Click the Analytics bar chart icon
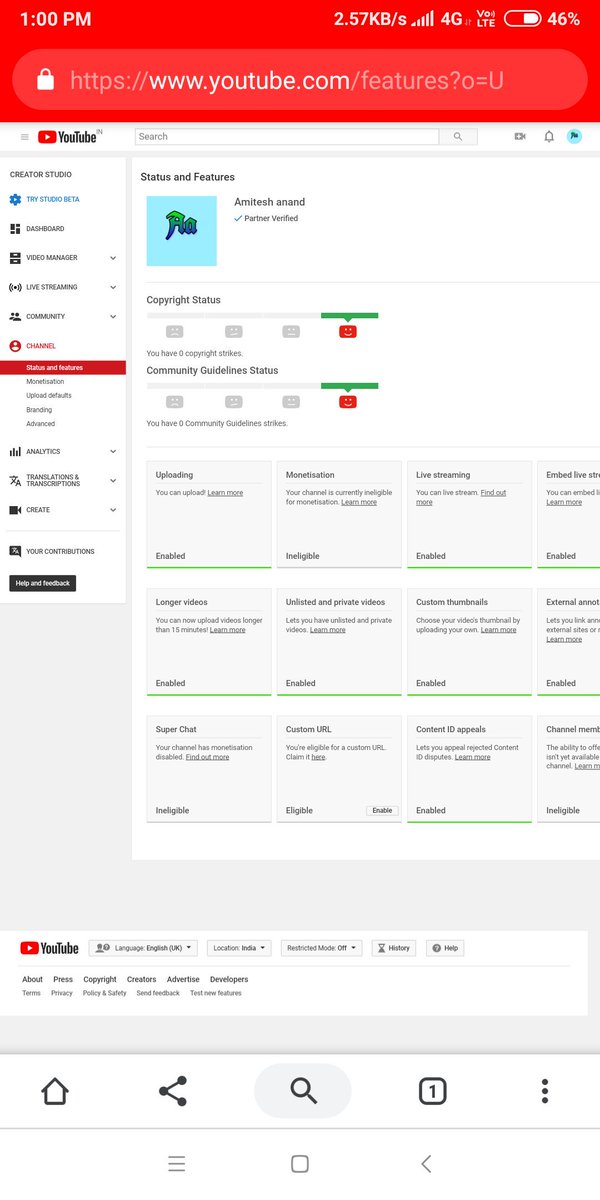Image resolution: width=600 pixels, height=1200 pixels. [x=15, y=452]
